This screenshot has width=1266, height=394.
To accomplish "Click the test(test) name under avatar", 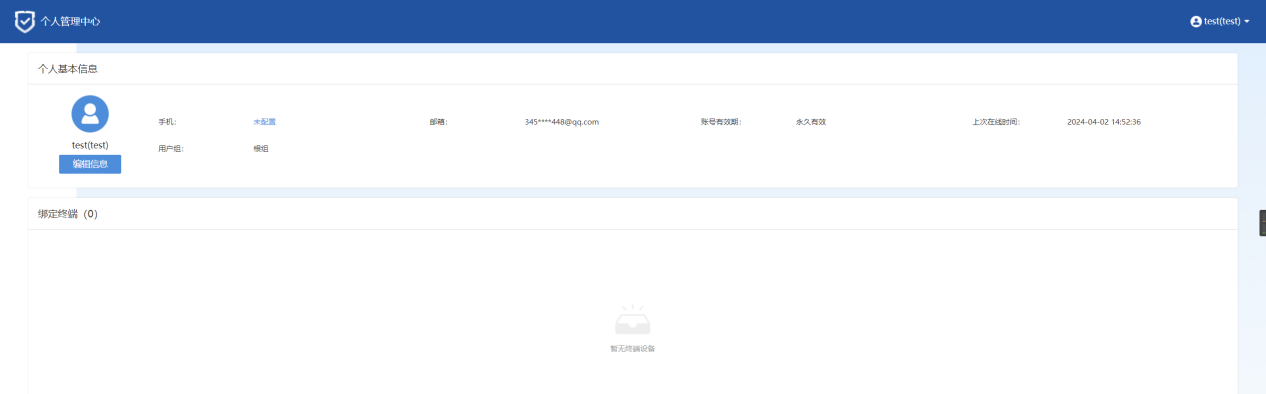I will point(90,145).
